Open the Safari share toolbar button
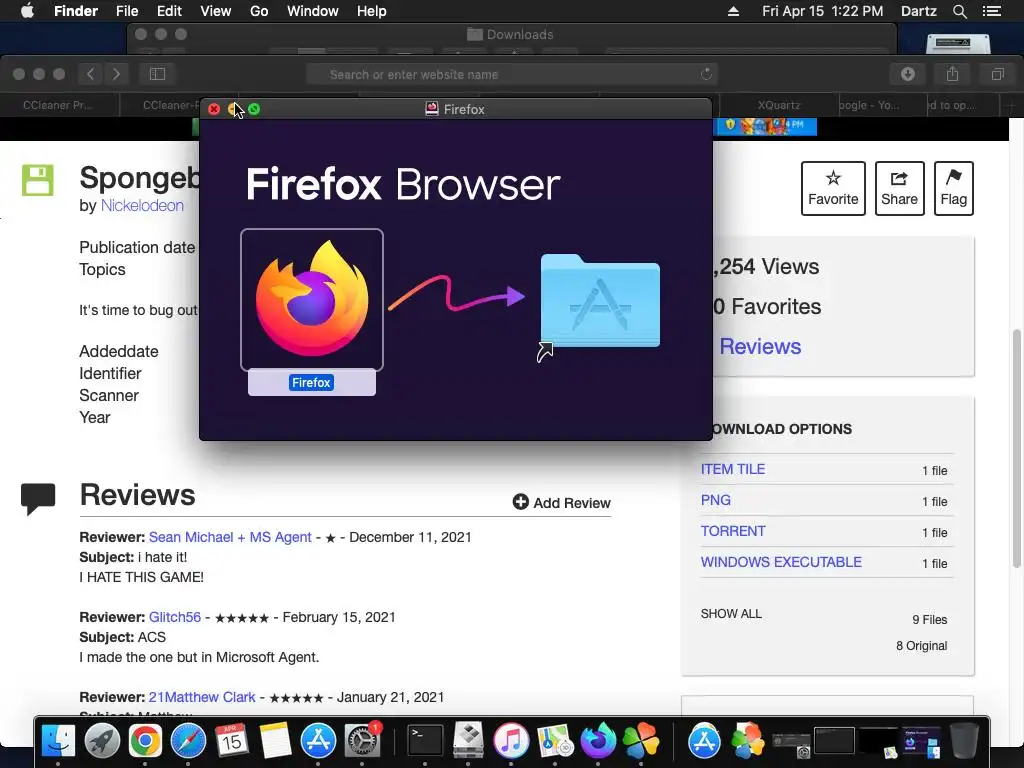This screenshot has height=768, width=1024. click(x=953, y=74)
